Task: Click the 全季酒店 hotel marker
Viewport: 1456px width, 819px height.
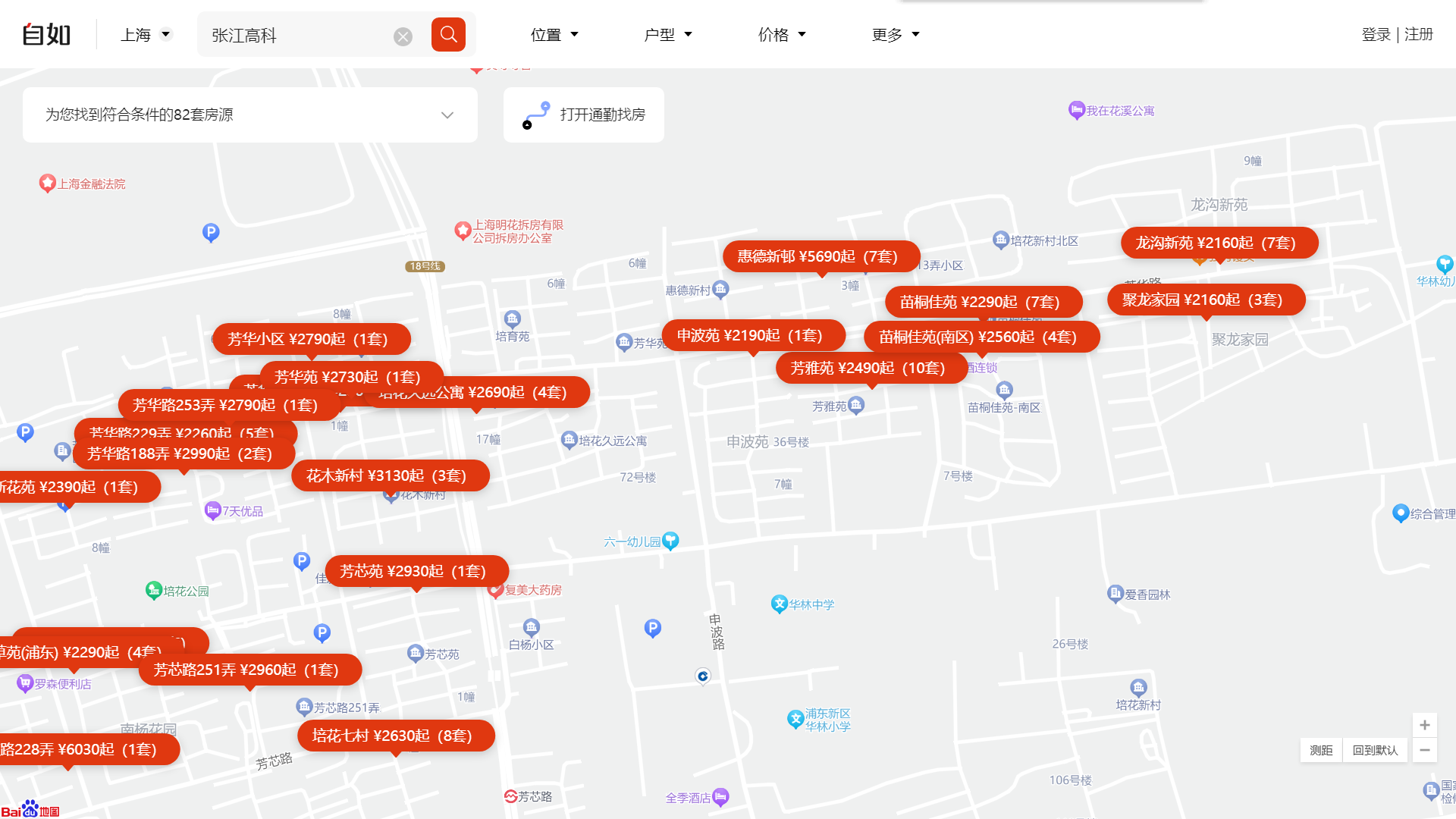Action: [720, 796]
